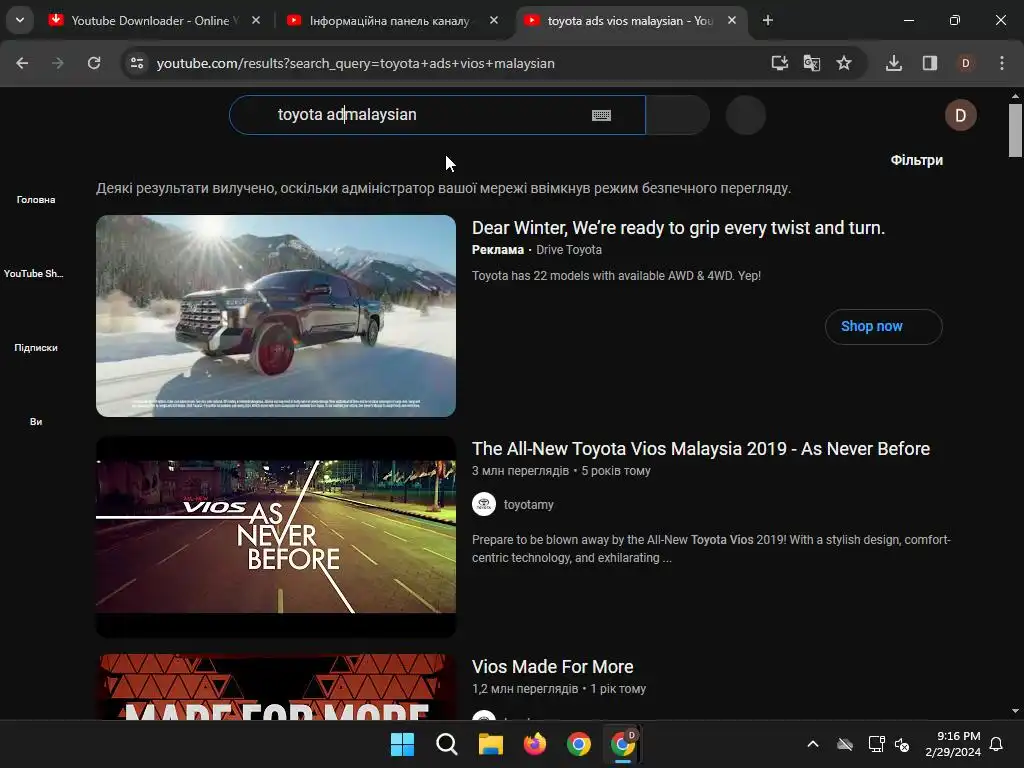Open YouTube account avatar D
This screenshot has width=1024, height=768.
(x=961, y=116)
